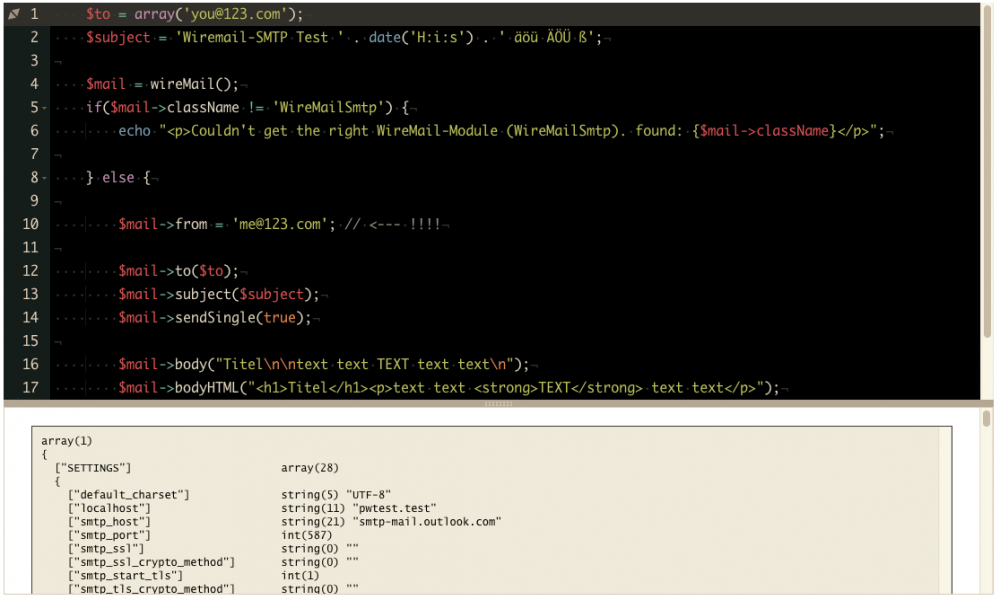Click the splitter handle between code and output
This screenshot has height=600, width=1000.
coord(497,404)
